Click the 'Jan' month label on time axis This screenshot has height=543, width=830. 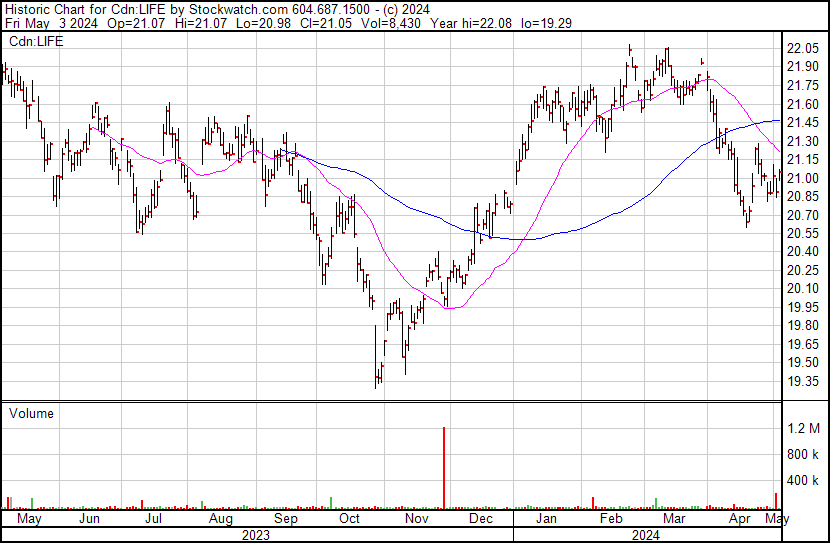[x=546, y=519]
